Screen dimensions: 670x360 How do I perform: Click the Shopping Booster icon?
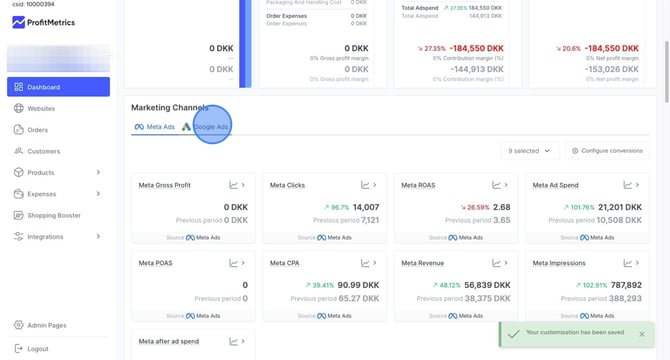pyautogui.click(x=18, y=215)
